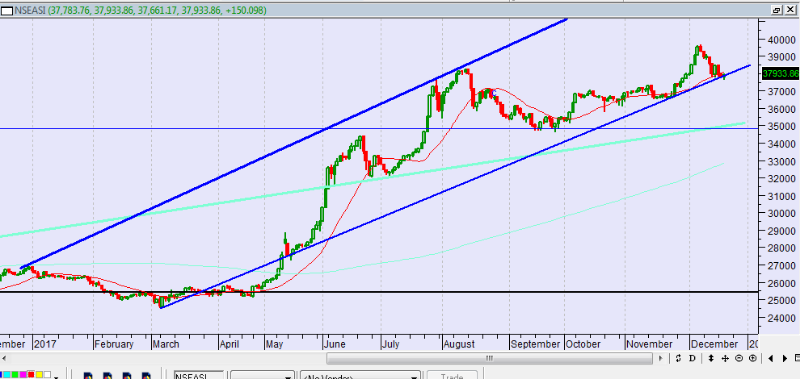
Task: Click the October label on time axis
Action: click(x=583, y=344)
